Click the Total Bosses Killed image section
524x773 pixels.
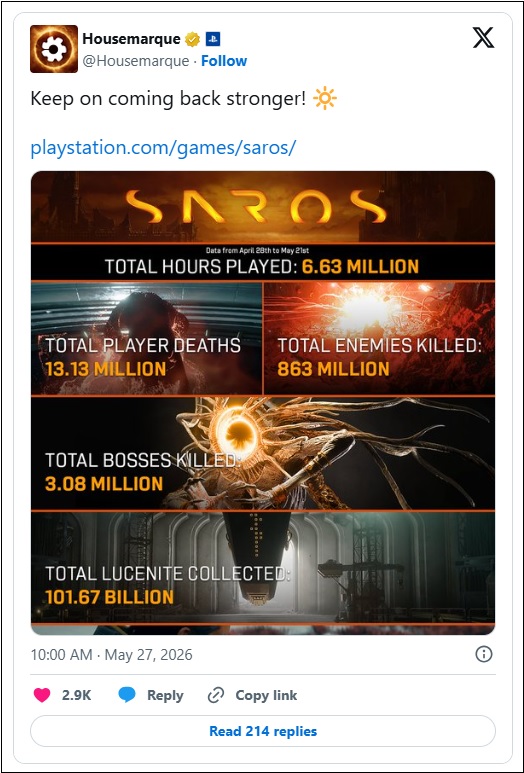(263, 453)
